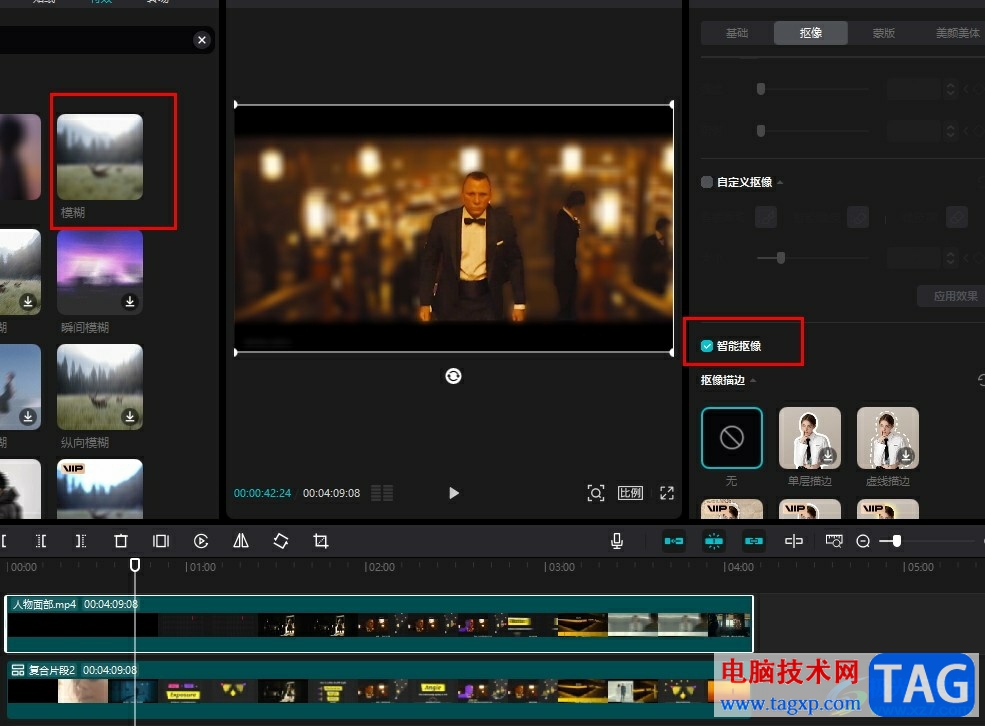Enter fullscreen preview mode

667,493
